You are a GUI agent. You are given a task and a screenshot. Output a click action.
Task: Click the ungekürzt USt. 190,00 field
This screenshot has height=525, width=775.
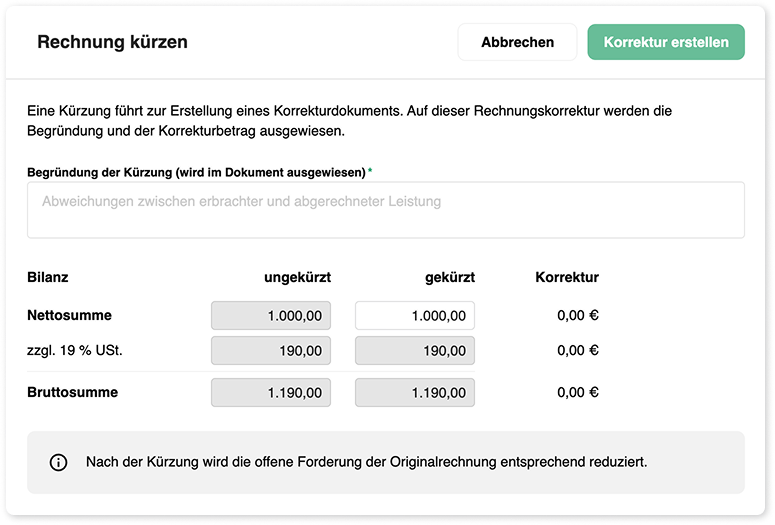pos(271,350)
